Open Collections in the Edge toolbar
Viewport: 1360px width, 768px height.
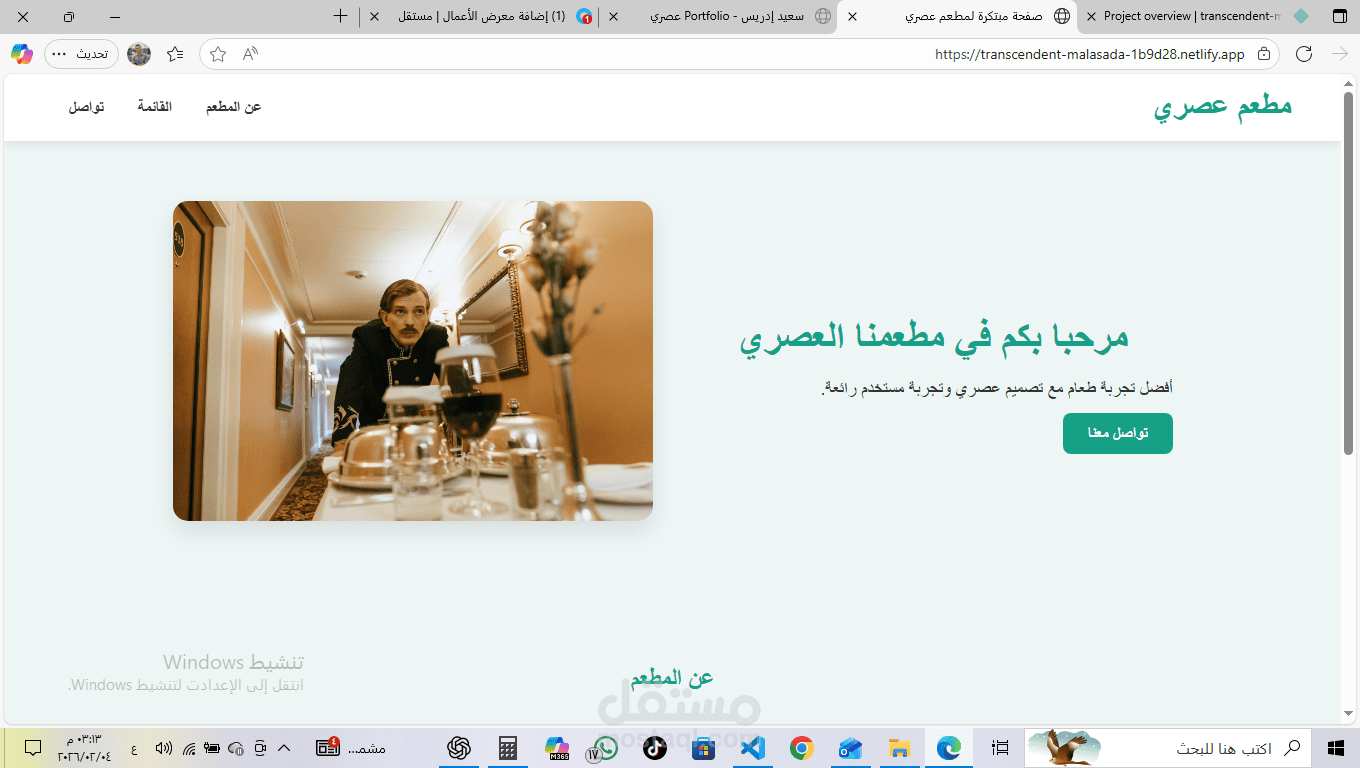(175, 54)
